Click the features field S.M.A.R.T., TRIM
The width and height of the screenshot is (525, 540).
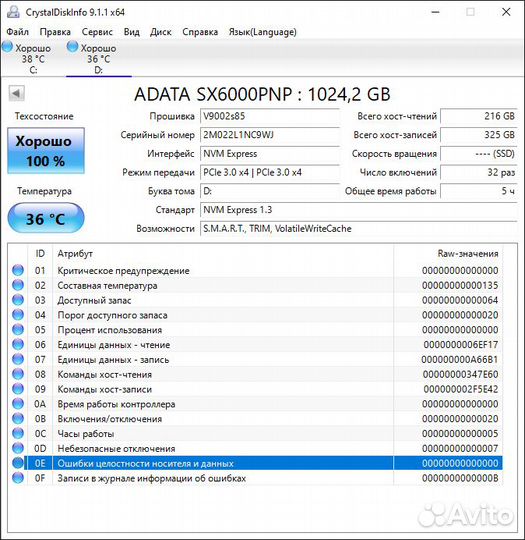click(x=359, y=228)
